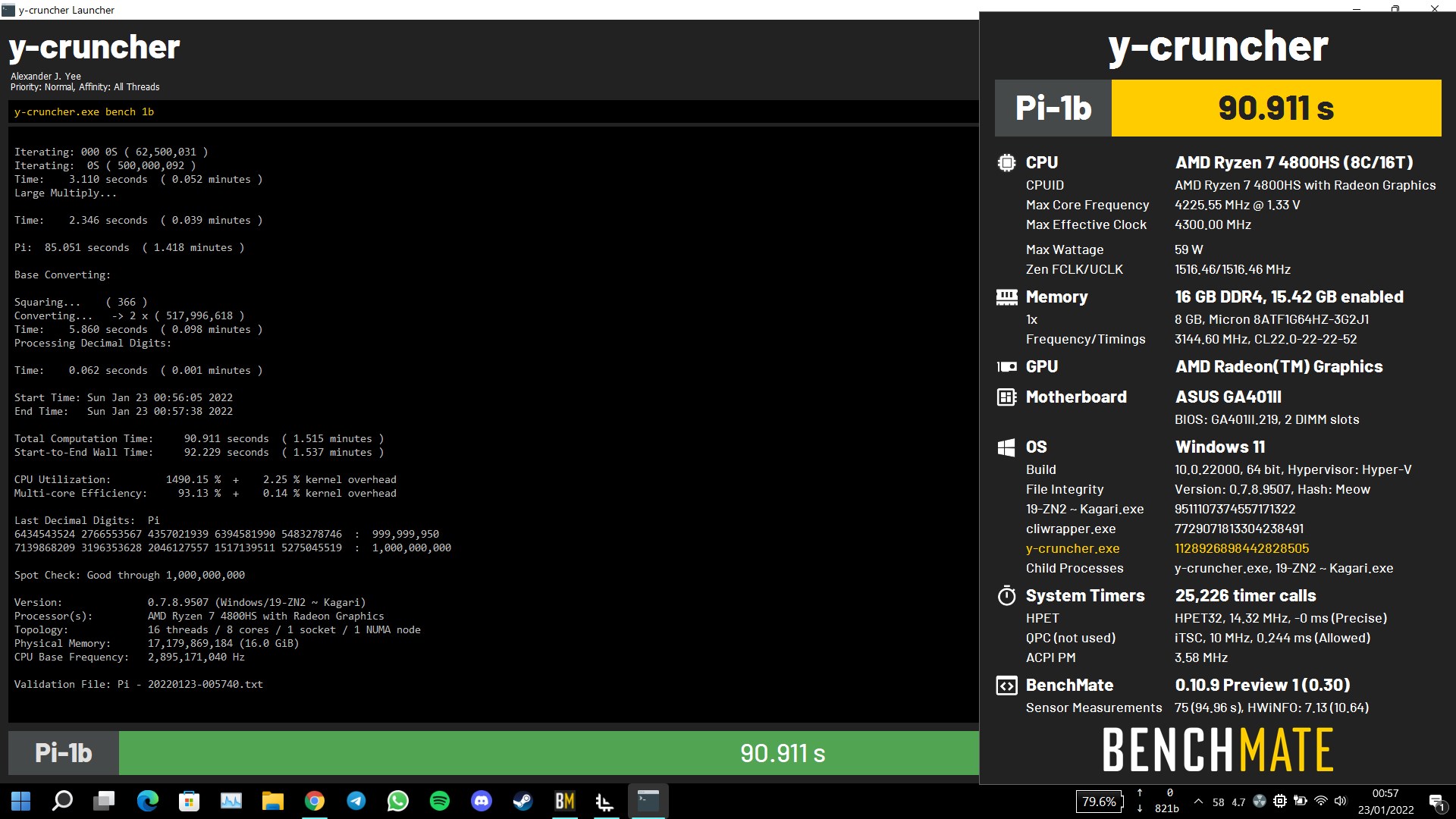The image size is (1456, 819).
Task: Click the Pi-1b label beside the yellow result banner
Action: click(1053, 108)
